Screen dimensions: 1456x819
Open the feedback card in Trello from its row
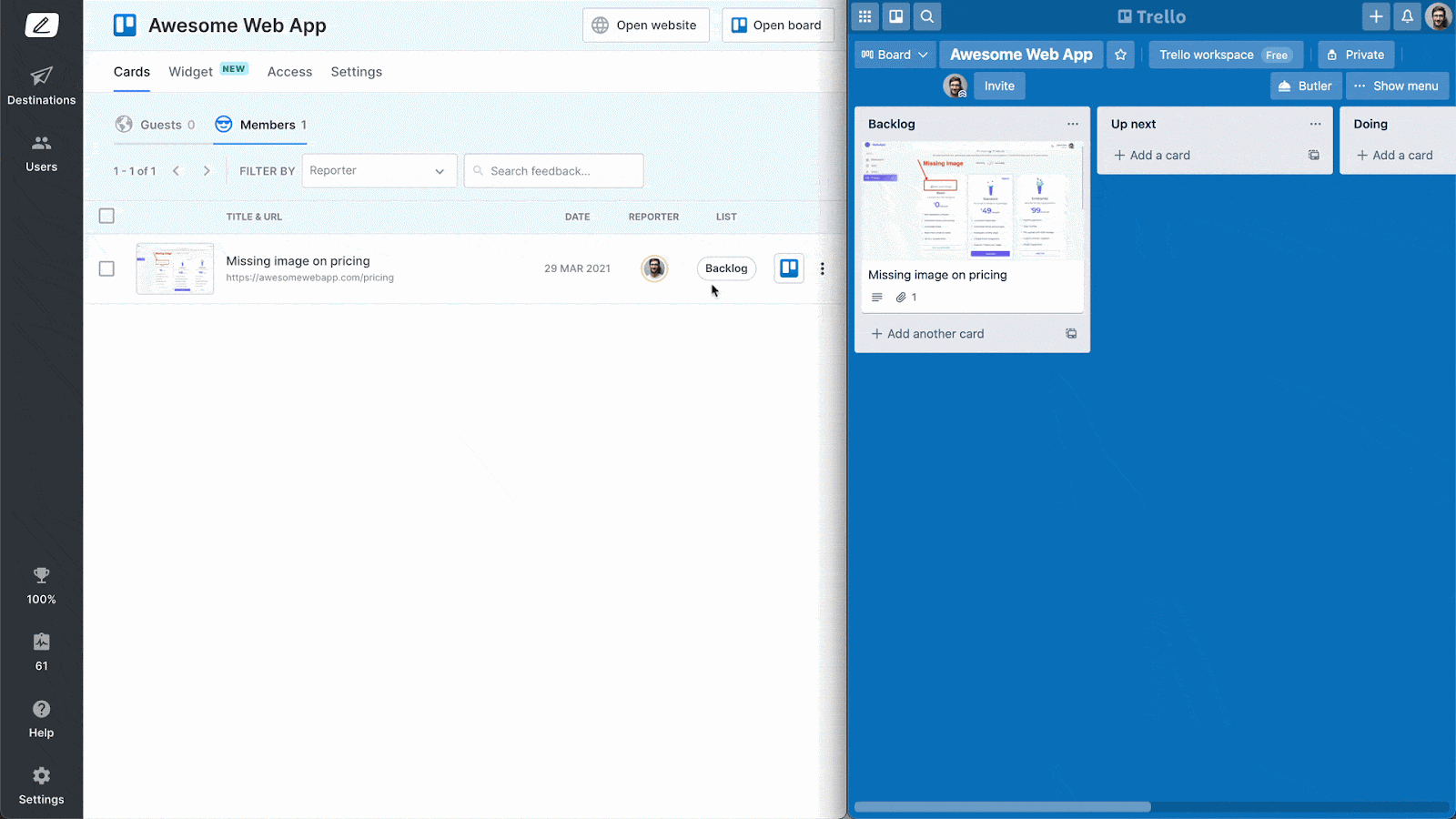[789, 268]
